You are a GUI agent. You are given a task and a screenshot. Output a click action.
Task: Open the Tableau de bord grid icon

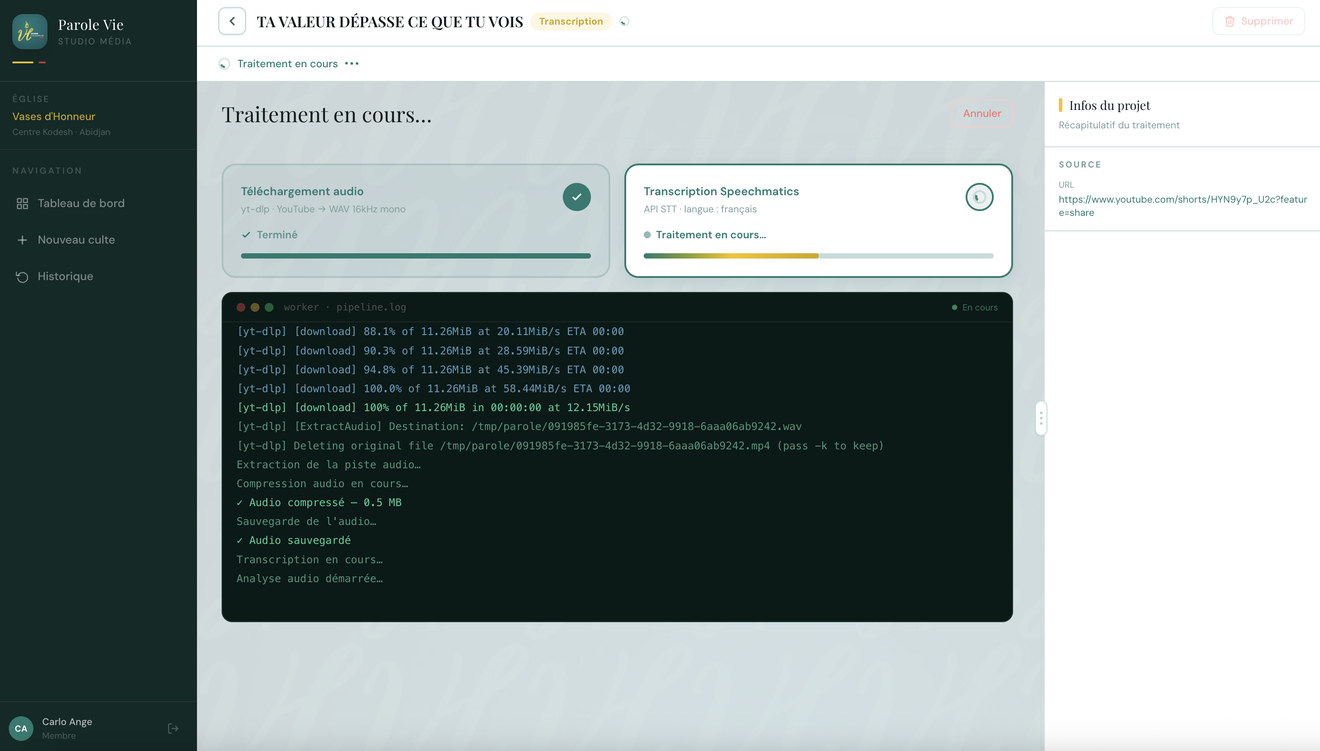coord(22,203)
